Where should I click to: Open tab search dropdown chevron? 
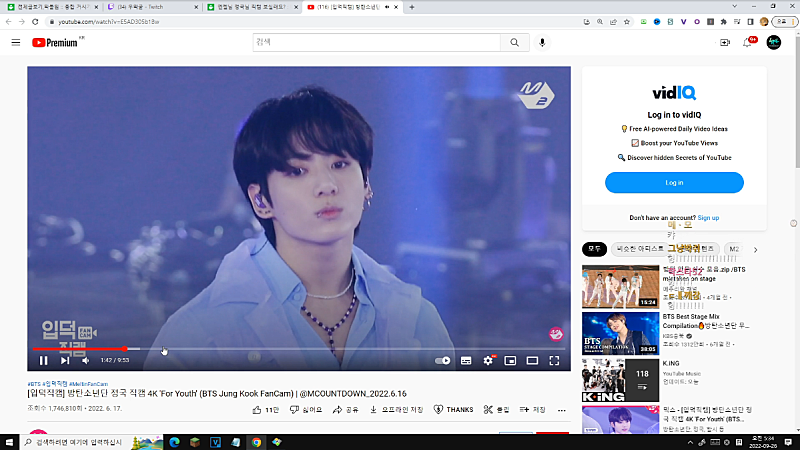point(734,7)
